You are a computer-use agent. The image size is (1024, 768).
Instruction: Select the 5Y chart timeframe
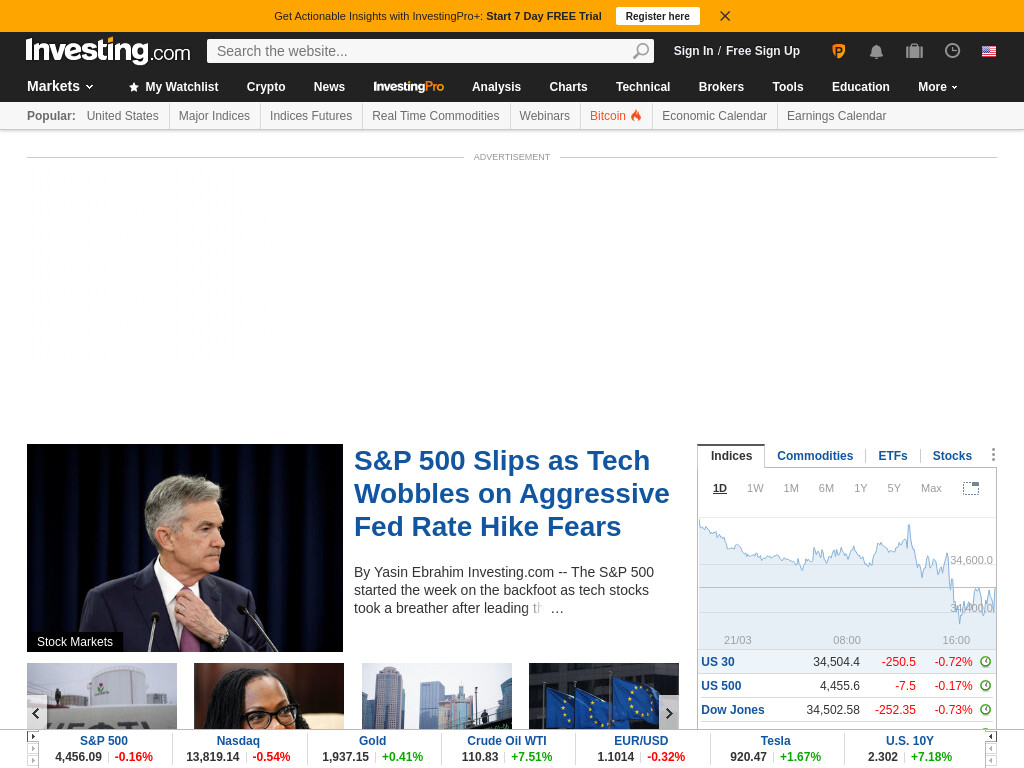pyautogui.click(x=894, y=488)
